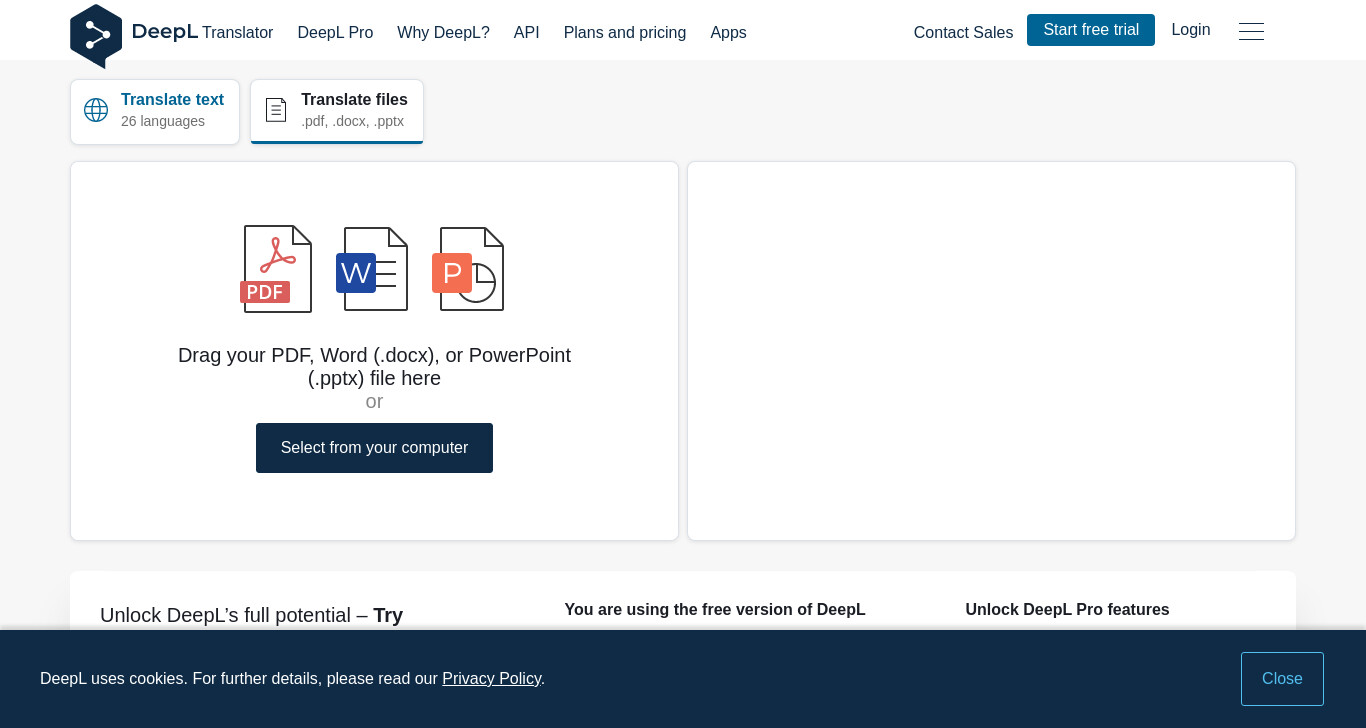The image size is (1366, 728).
Task: Click the DeepL hexagon logo
Action: (x=96, y=35)
